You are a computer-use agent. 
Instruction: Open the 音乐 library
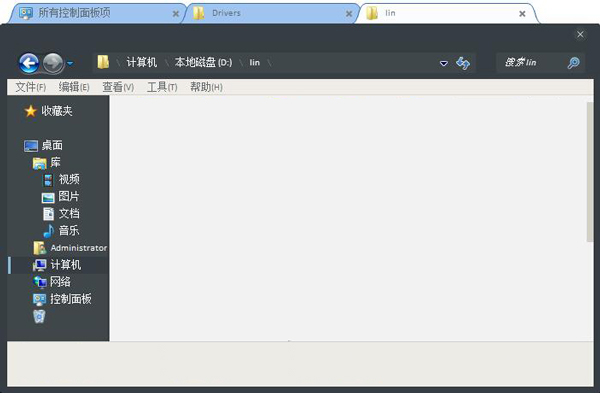click(x=69, y=230)
